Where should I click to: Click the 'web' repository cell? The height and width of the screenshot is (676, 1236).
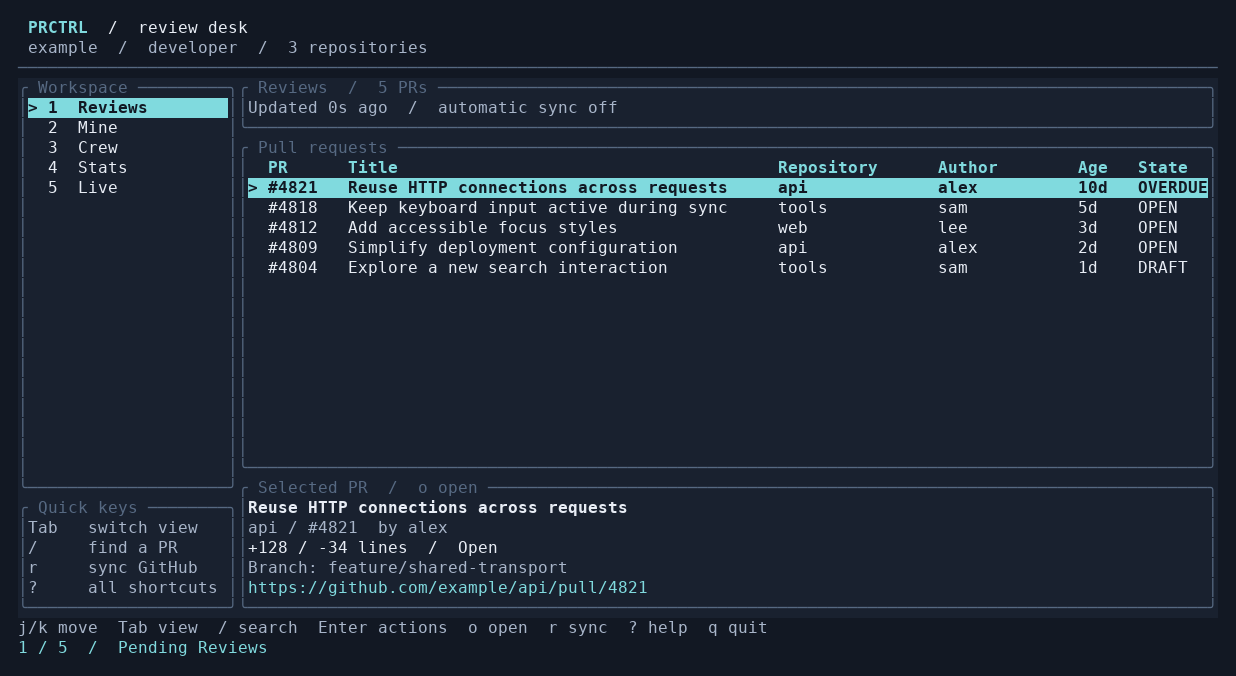[793, 228]
